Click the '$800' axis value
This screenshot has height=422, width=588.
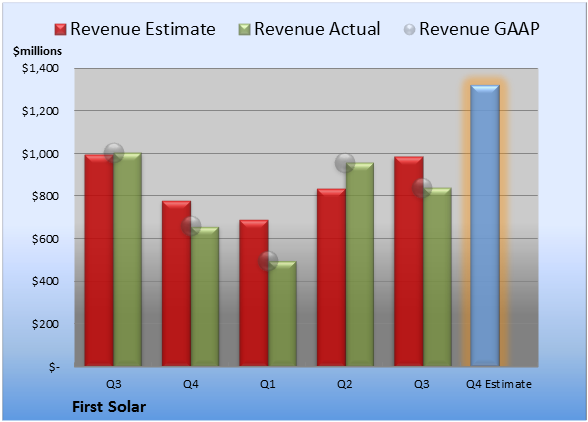coord(45,196)
